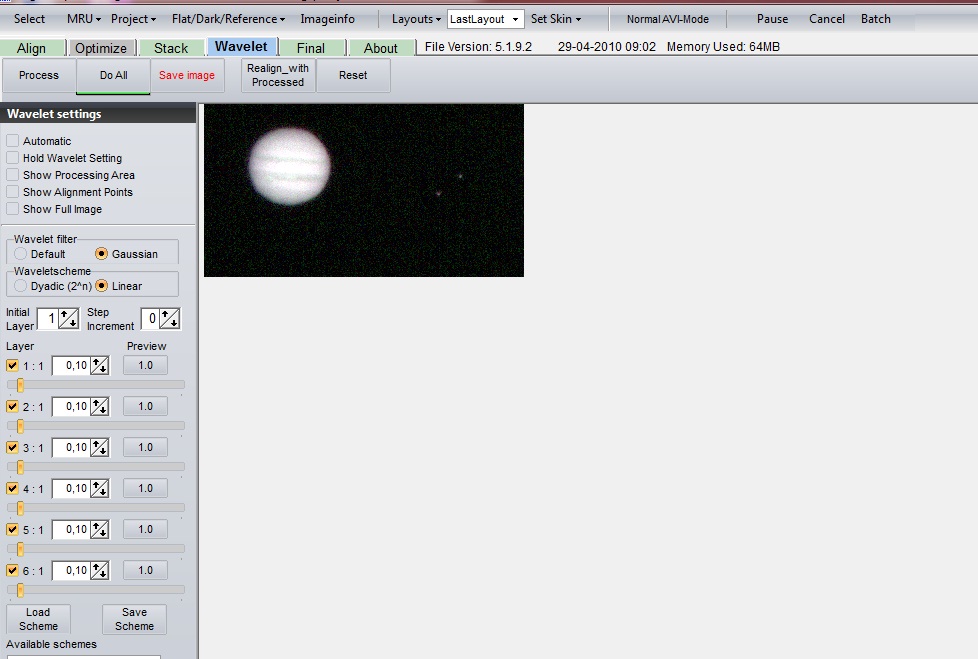This screenshot has height=659, width=978.
Task: Click the Process button
Action: pos(39,75)
